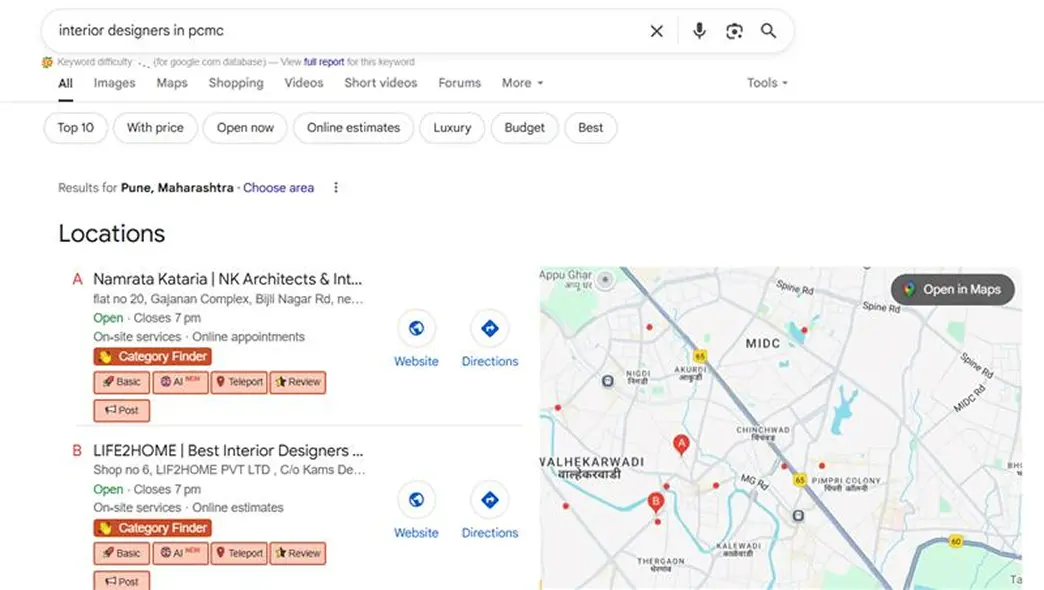The width and height of the screenshot is (1044, 590).
Task: Click Directions icon for LIFE2HOME
Action: point(489,500)
